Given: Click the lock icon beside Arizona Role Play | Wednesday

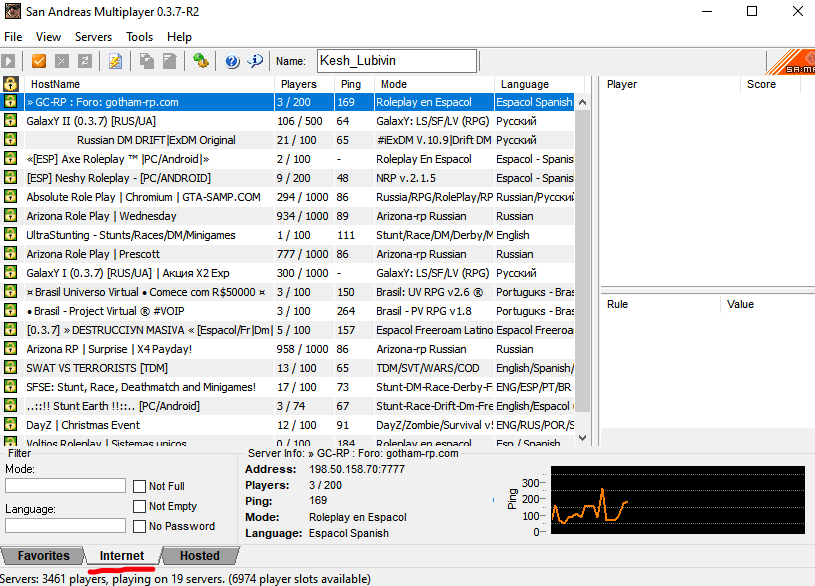Looking at the screenshot, I should tap(11, 216).
